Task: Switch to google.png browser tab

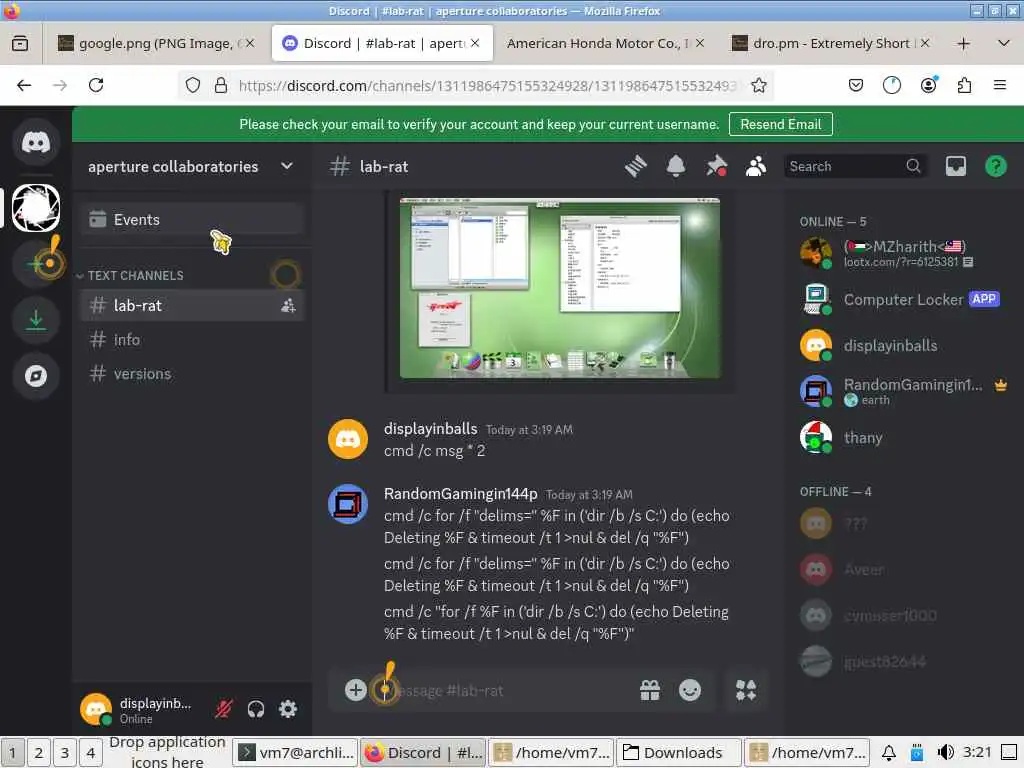Action: click(155, 43)
